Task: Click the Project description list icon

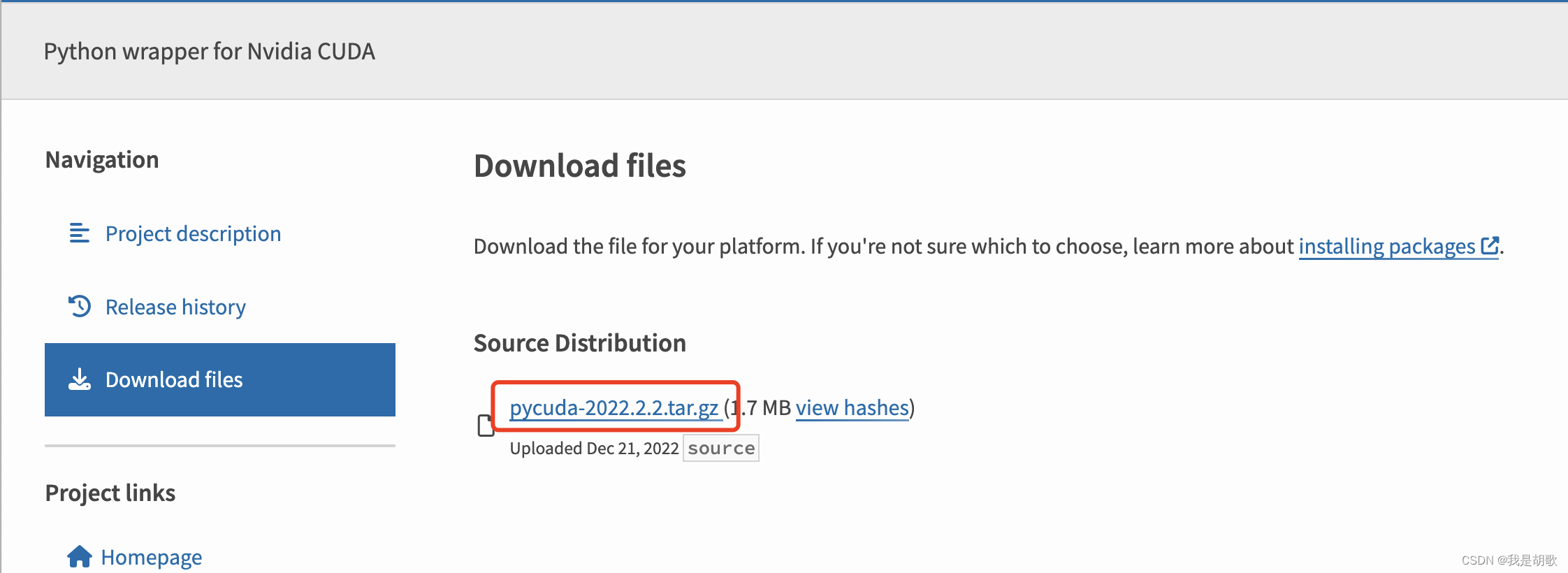Action: coord(80,233)
